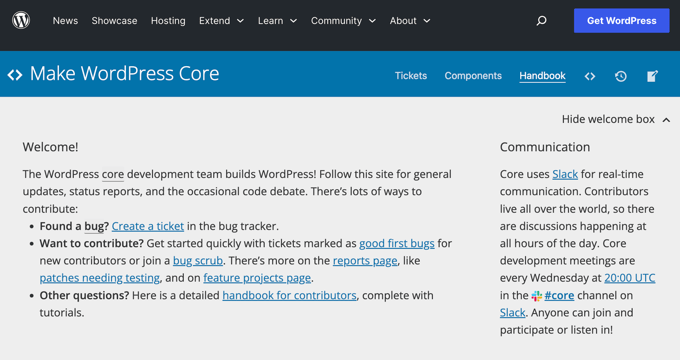Viewport: 680px width, 360px height.
Task: Click the WordPress logo icon
Action: (x=21, y=20)
